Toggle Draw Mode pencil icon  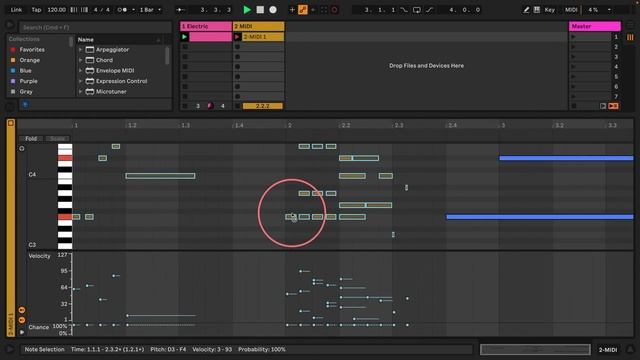tap(526, 9)
